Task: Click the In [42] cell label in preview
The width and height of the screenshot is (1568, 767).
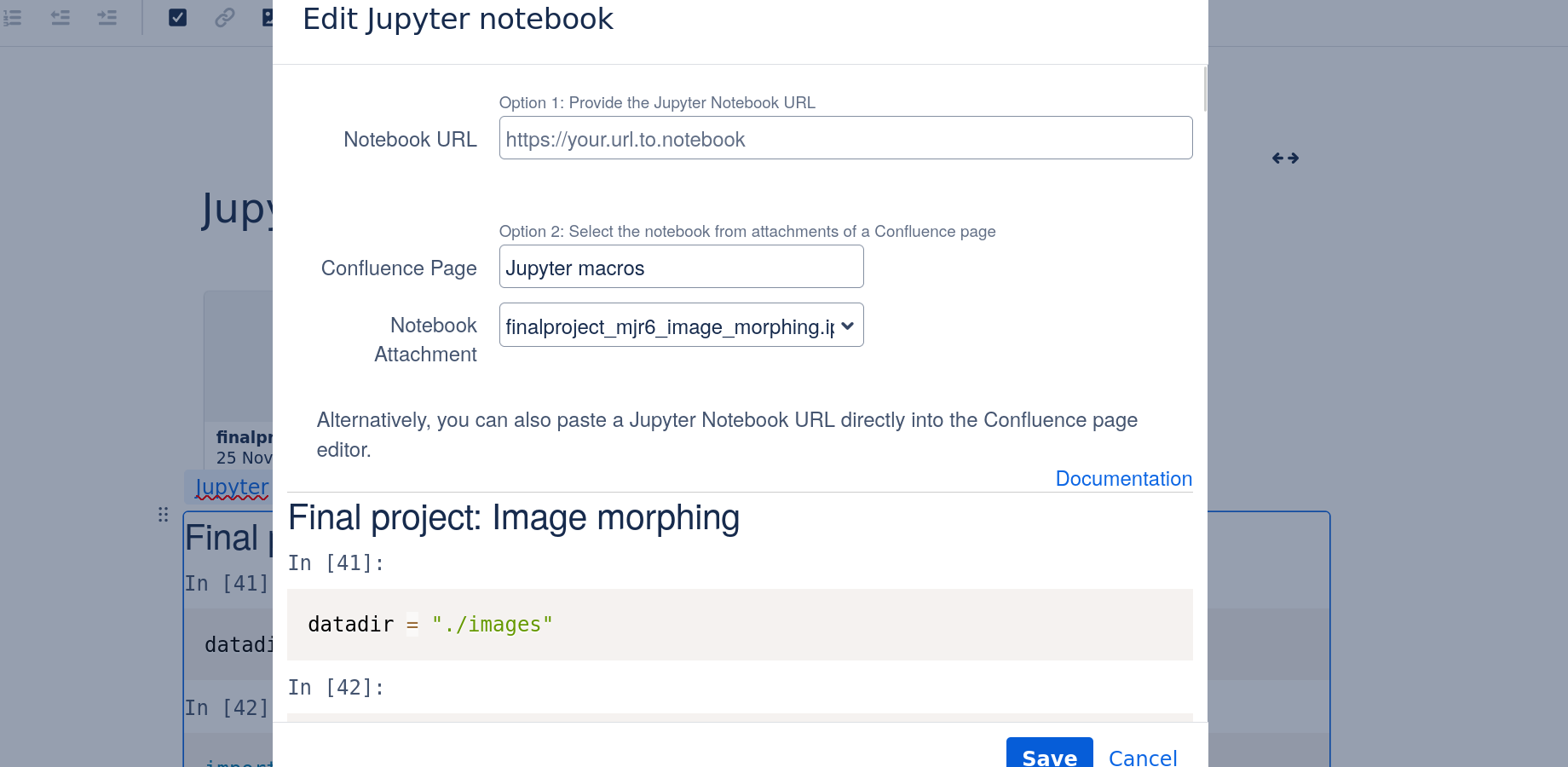Action: tap(335, 688)
